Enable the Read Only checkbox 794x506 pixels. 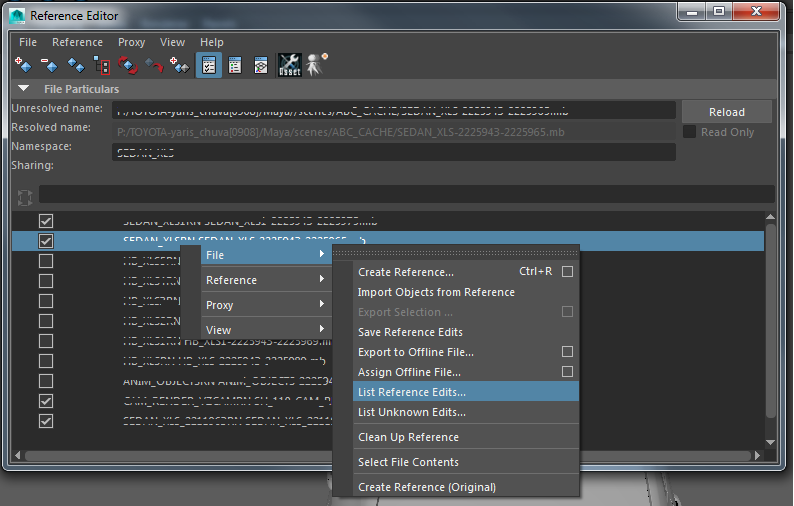689,132
